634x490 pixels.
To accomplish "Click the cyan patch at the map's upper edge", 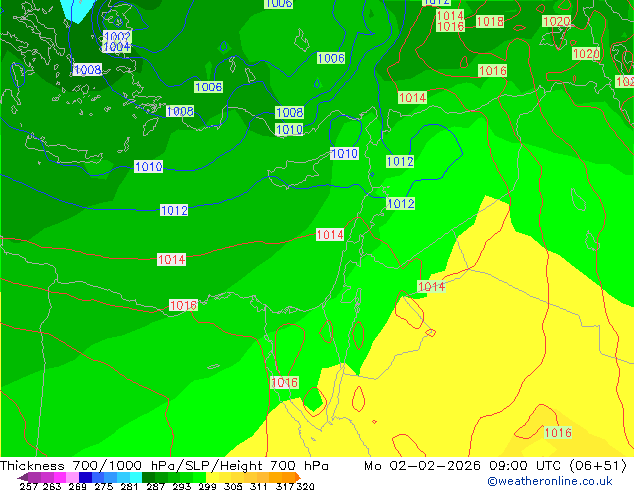I will click(78, 9).
